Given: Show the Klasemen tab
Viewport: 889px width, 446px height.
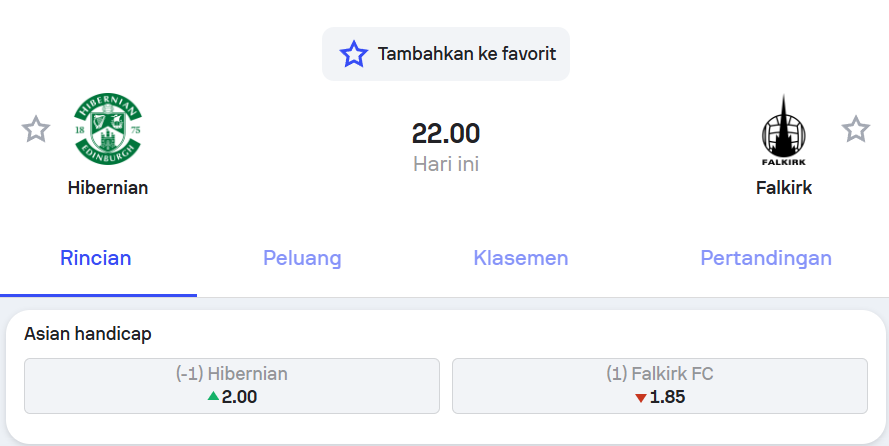Looking at the screenshot, I should tap(520, 258).
